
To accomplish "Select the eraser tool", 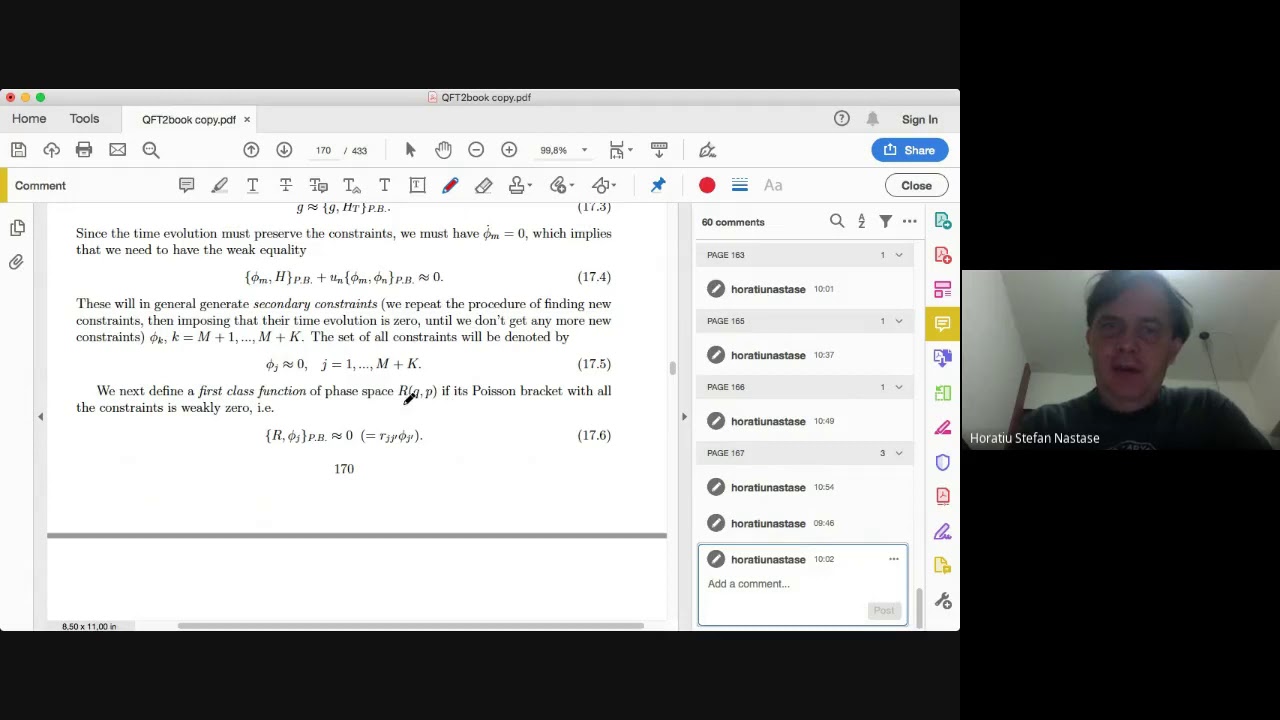I will click(x=483, y=185).
